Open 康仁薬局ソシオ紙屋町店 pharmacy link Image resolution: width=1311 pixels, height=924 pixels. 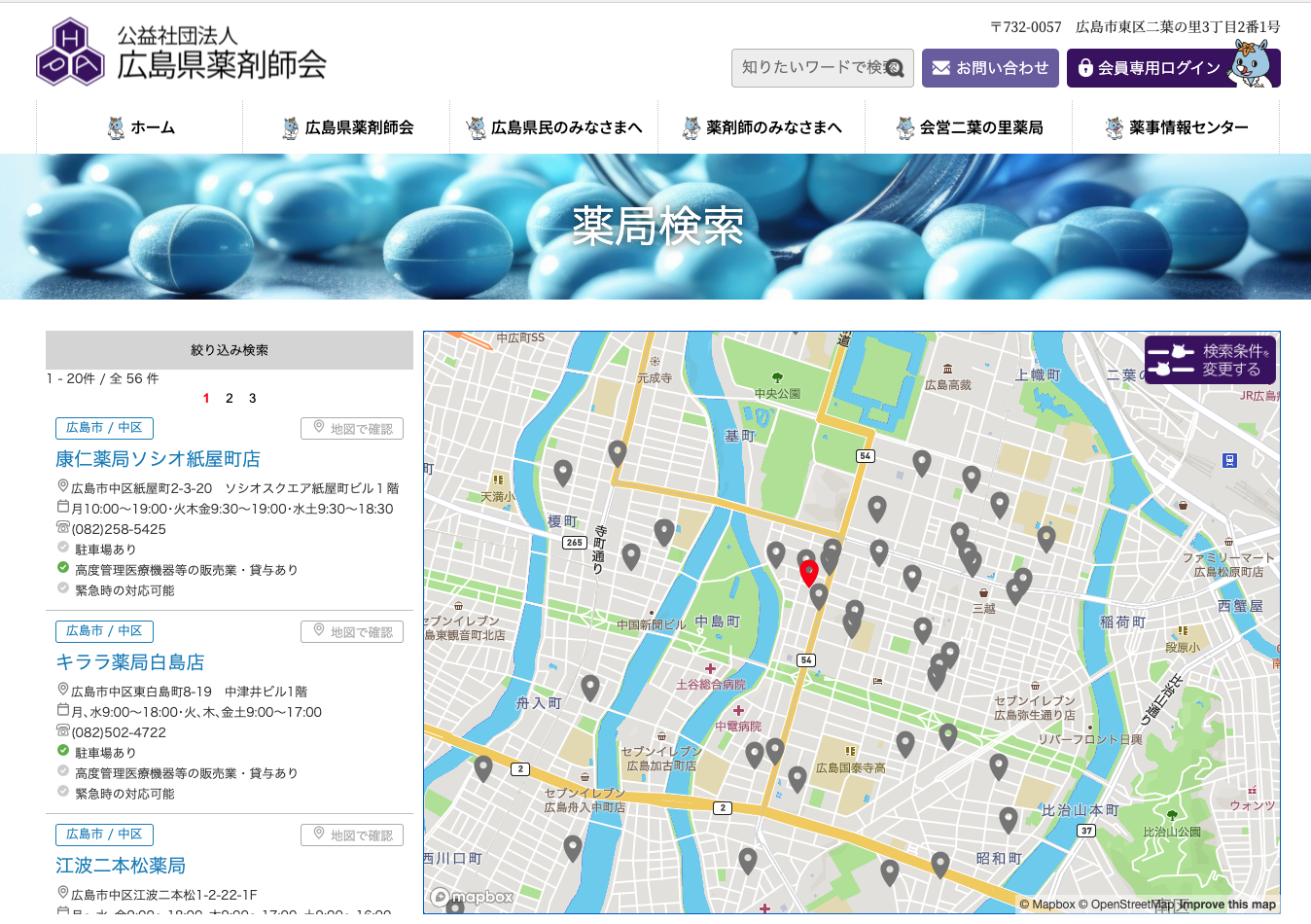click(158, 459)
